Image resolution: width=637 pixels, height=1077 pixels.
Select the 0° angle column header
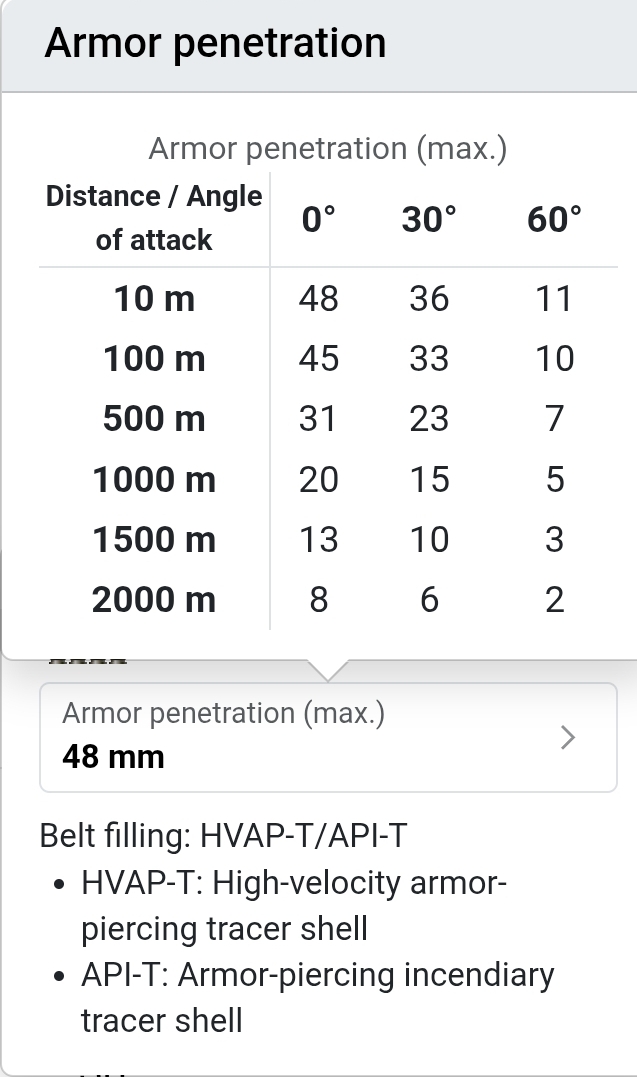(x=318, y=219)
